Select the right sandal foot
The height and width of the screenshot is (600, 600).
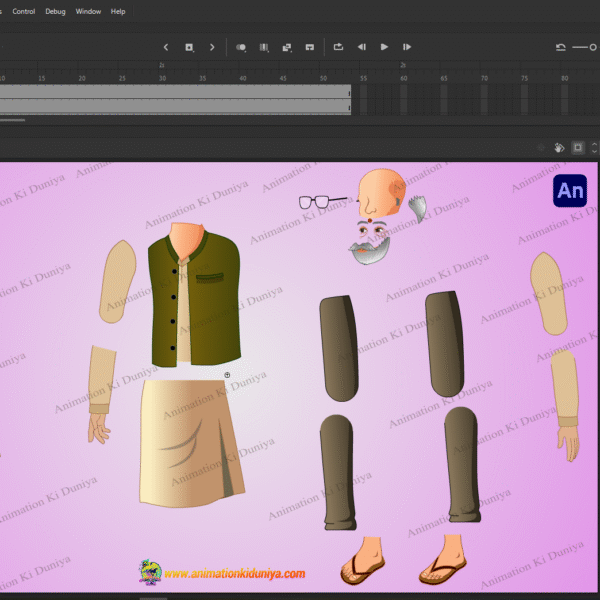(x=442, y=559)
